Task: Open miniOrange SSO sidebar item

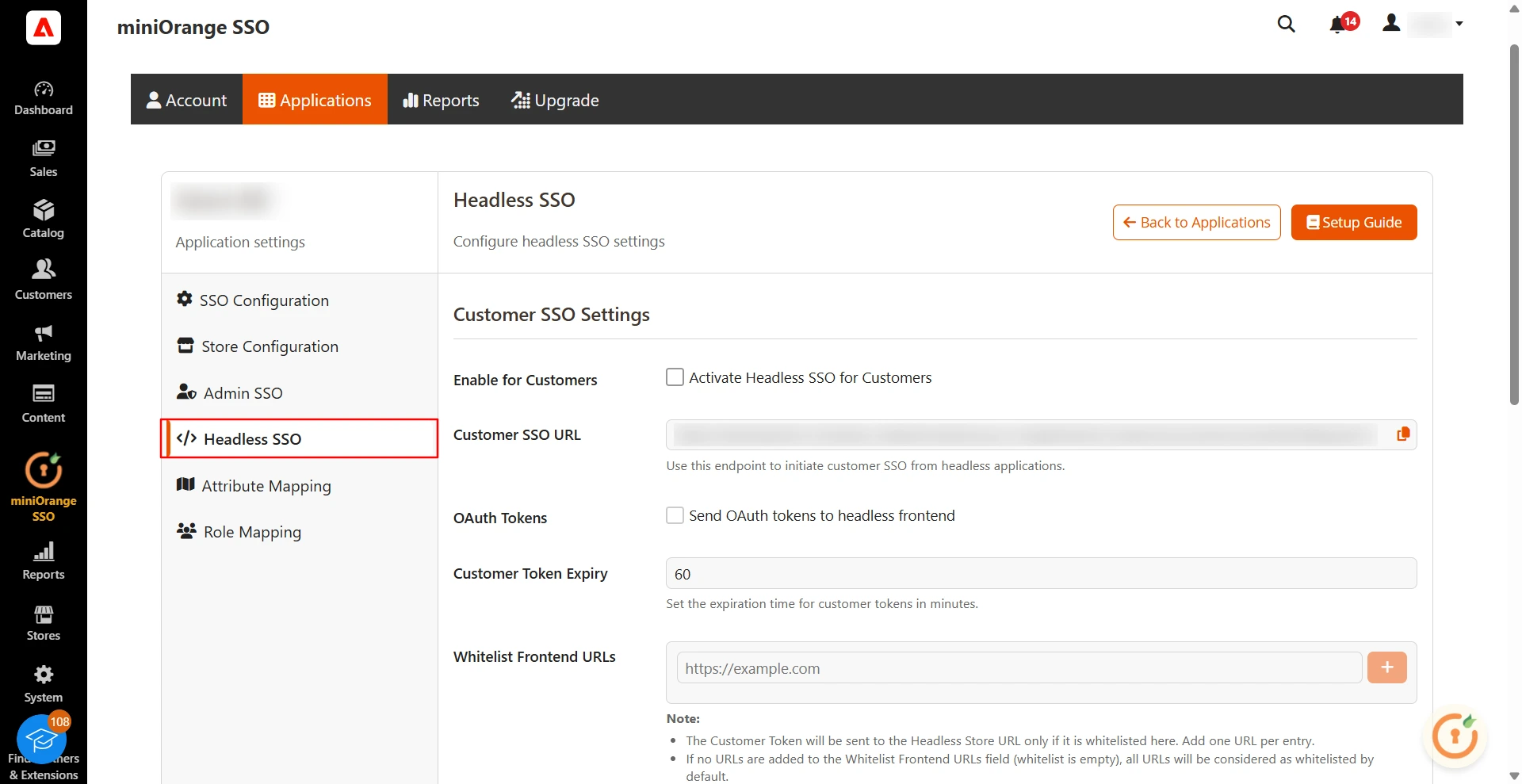Action: pos(44,487)
